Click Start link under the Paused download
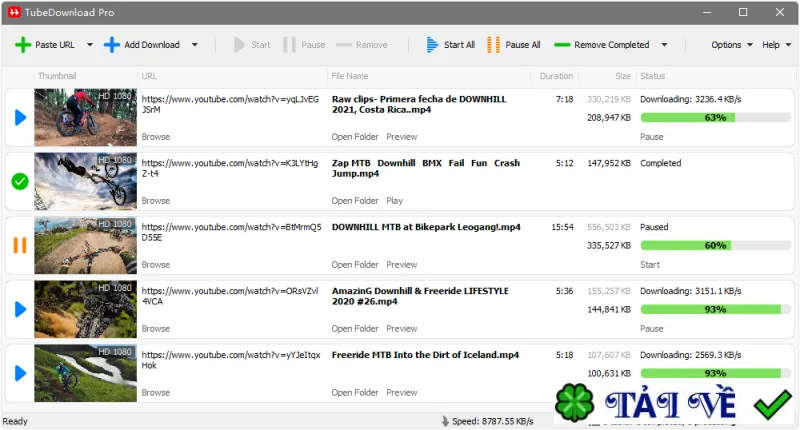 pos(649,265)
